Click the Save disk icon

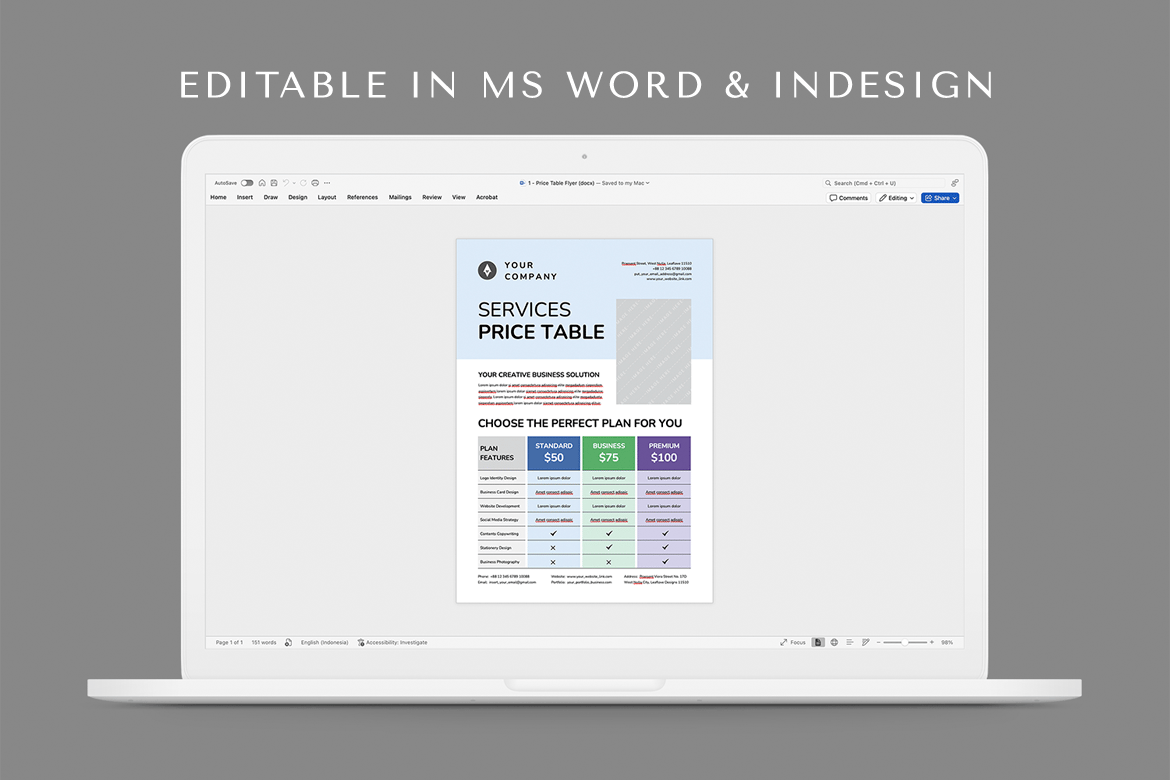coord(274,183)
